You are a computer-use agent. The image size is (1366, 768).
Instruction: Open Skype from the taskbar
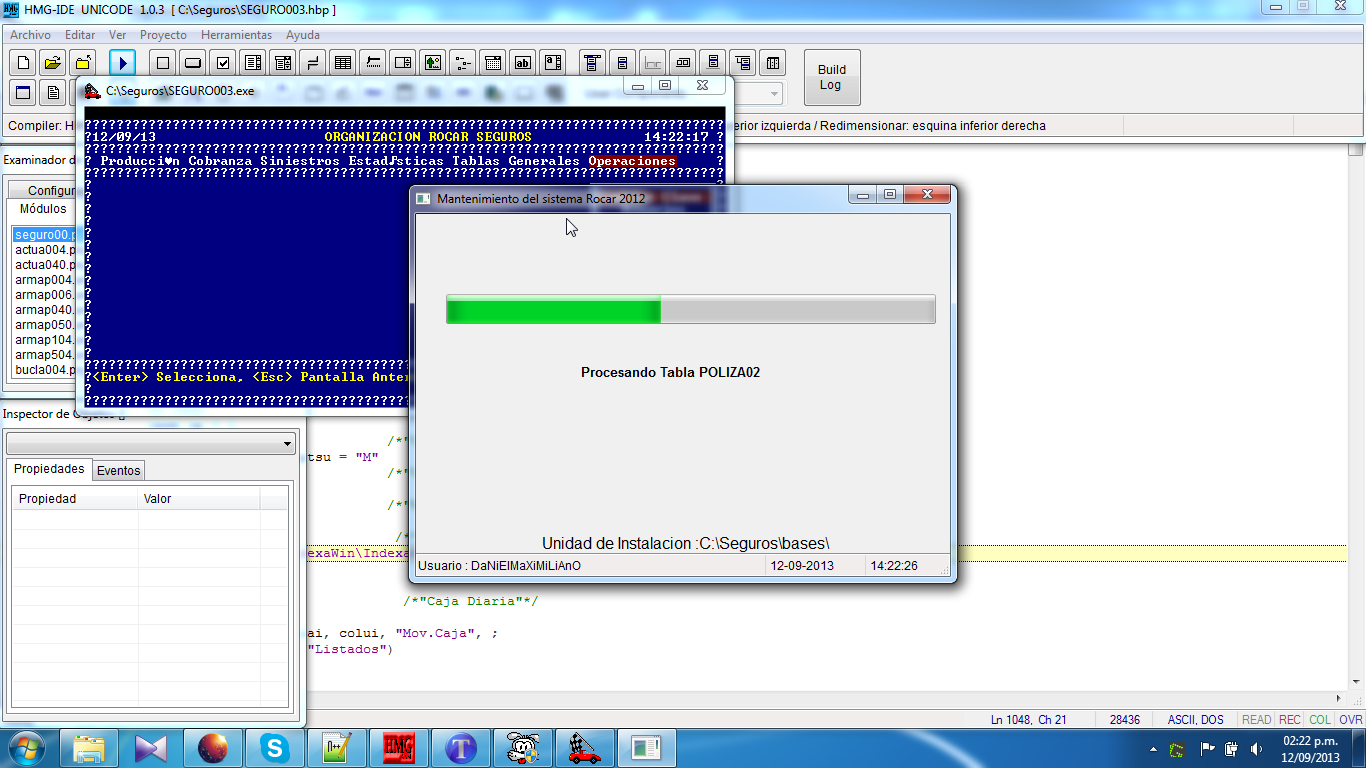[273, 747]
